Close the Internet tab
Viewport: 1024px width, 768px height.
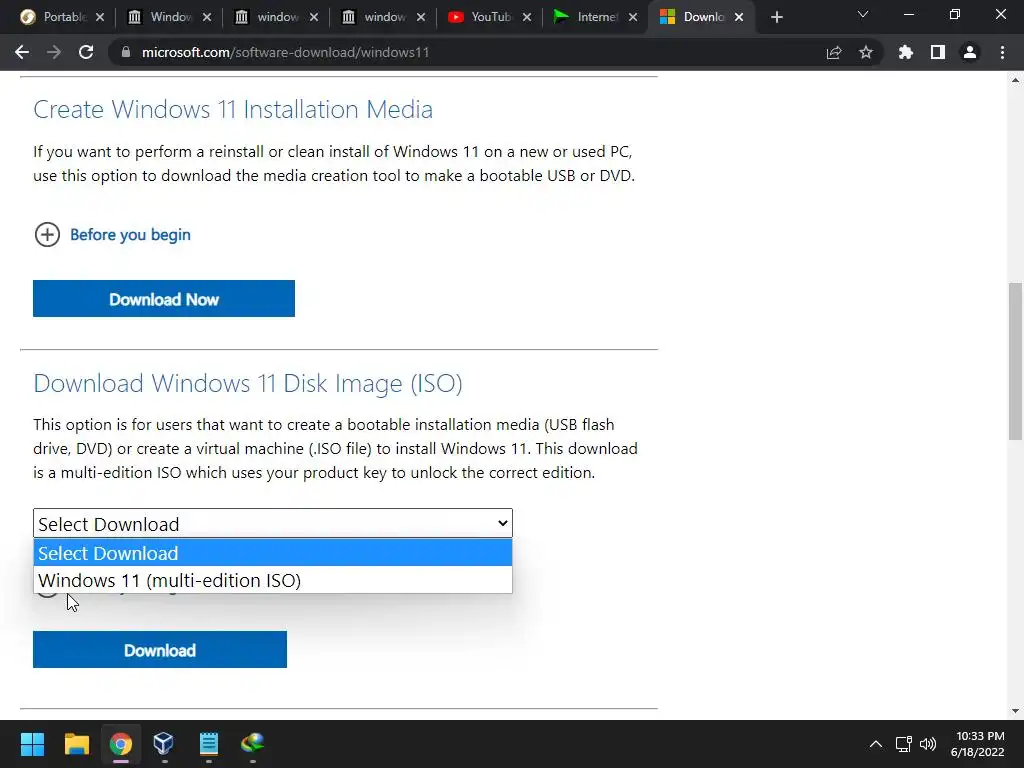633,17
